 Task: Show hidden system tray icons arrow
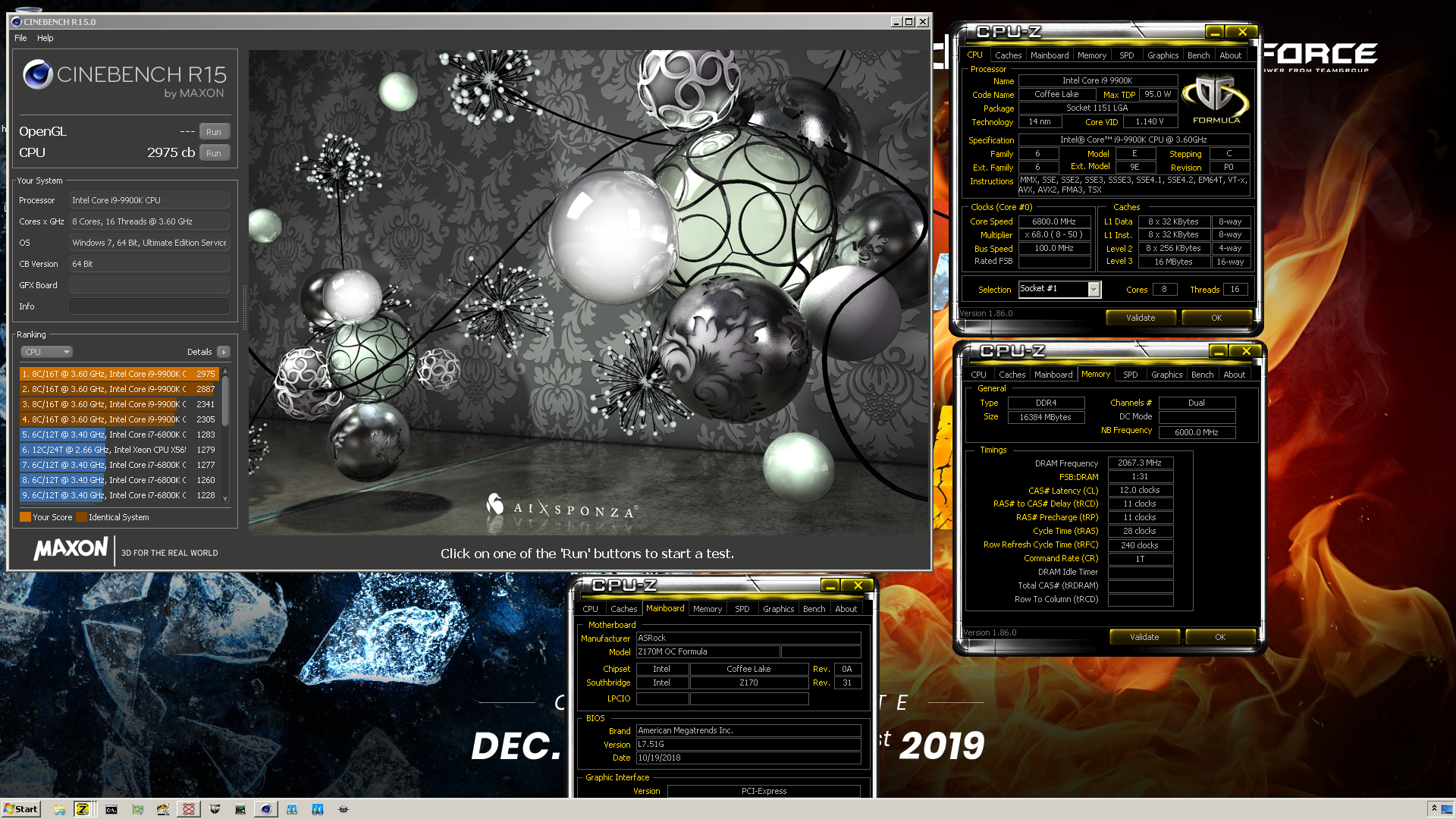coord(1433,808)
